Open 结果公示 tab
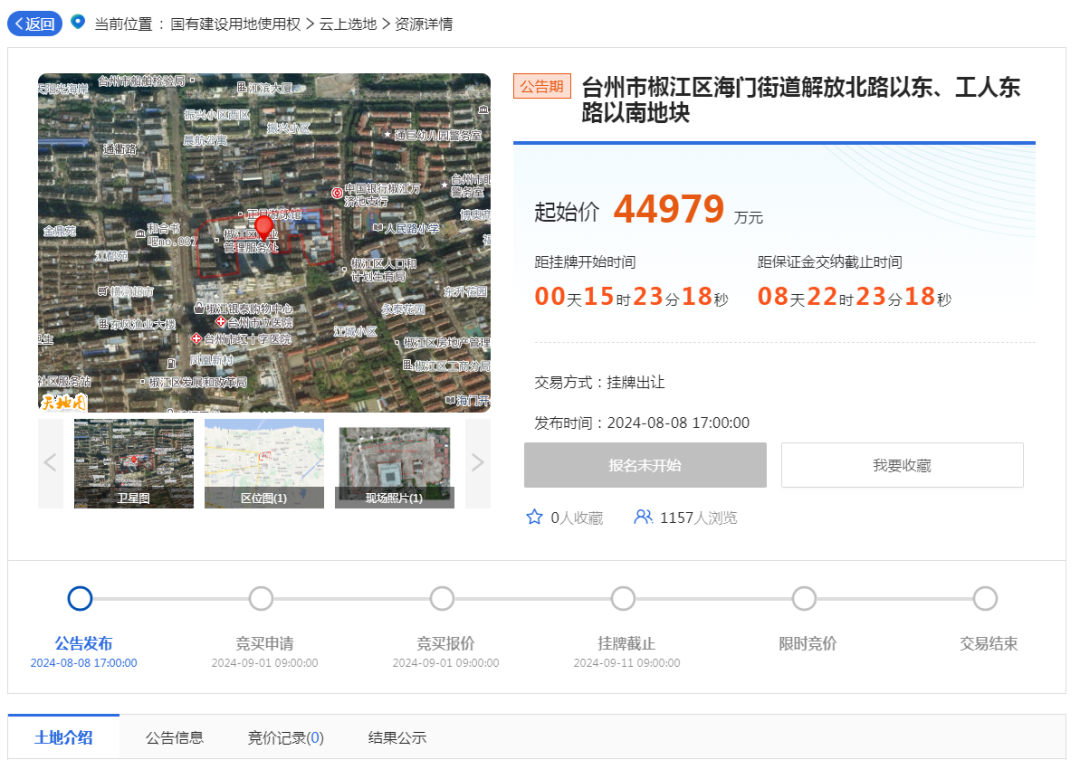This screenshot has width=1080, height=760. click(397, 738)
